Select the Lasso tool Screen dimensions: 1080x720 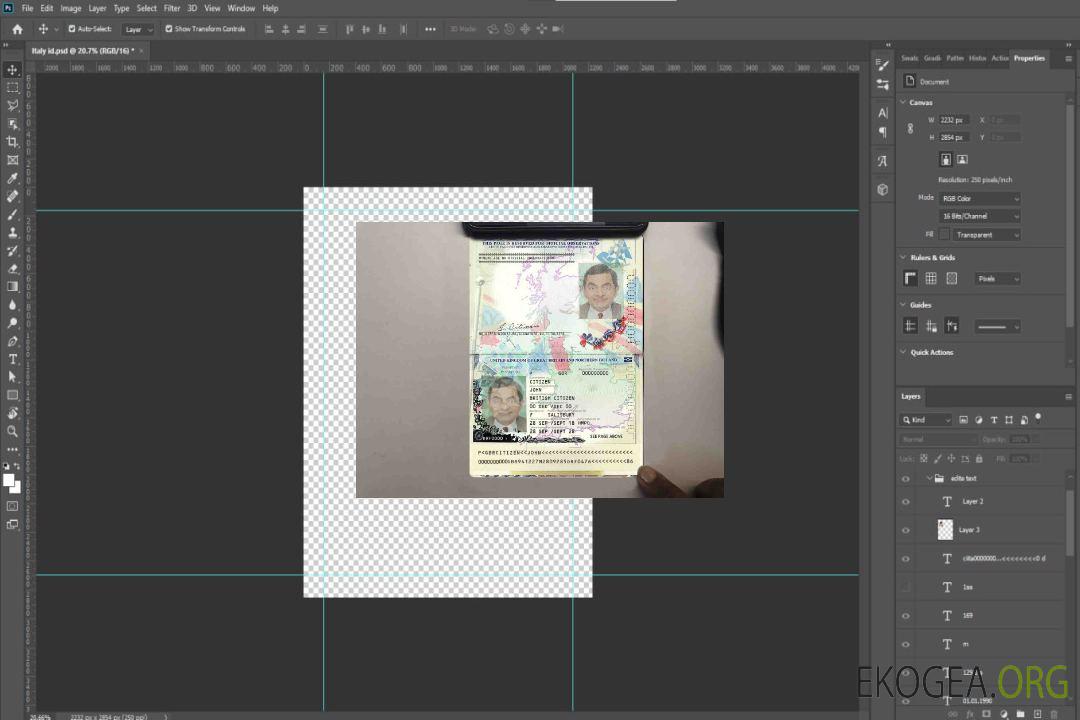[13, 105]
